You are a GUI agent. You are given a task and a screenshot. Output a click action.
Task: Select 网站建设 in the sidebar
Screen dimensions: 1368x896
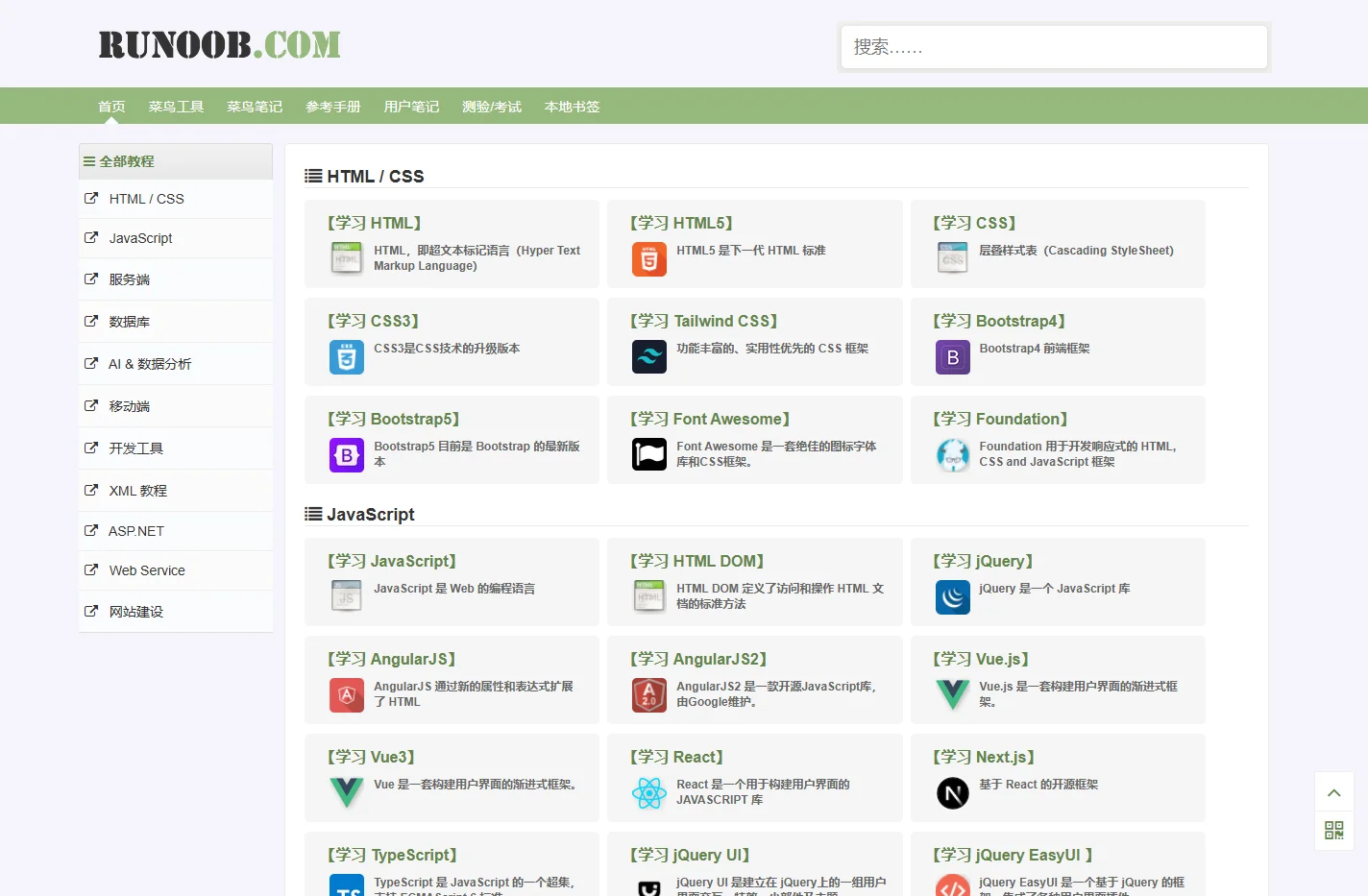coord(176,612)
